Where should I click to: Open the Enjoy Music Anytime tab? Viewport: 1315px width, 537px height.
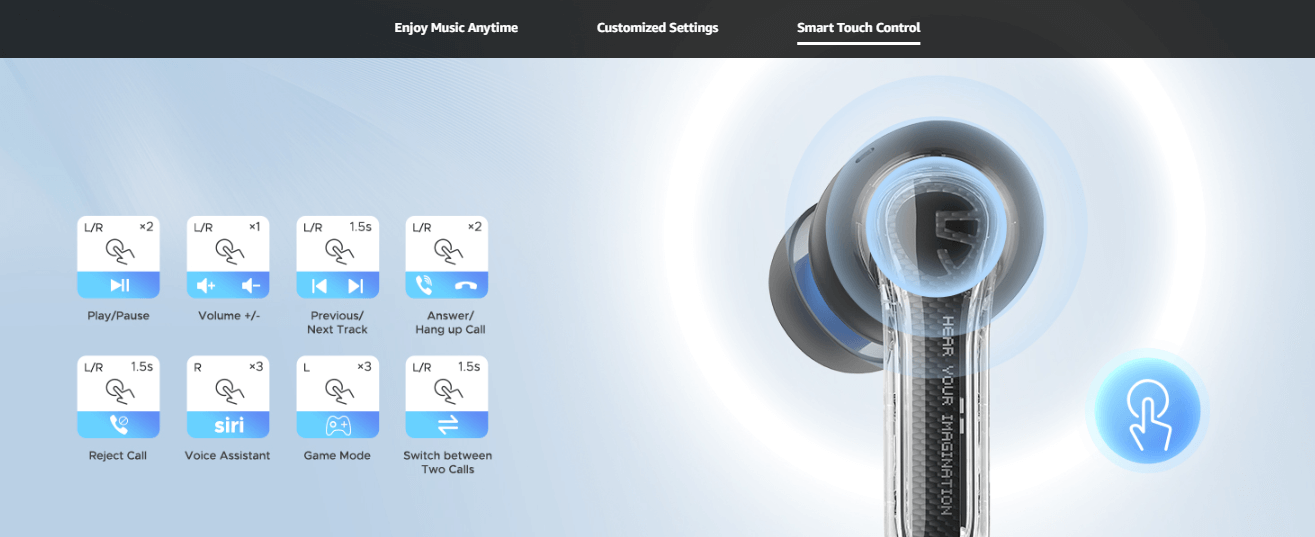(x=456, y=28)
